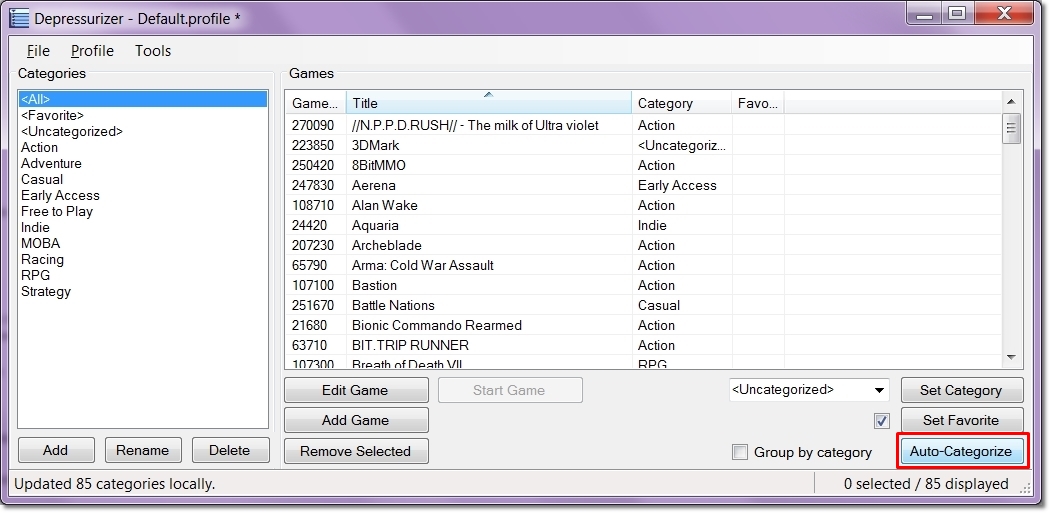Click the Delete category button
Screen dimensions: 1050x513
[x=230, y=450]
